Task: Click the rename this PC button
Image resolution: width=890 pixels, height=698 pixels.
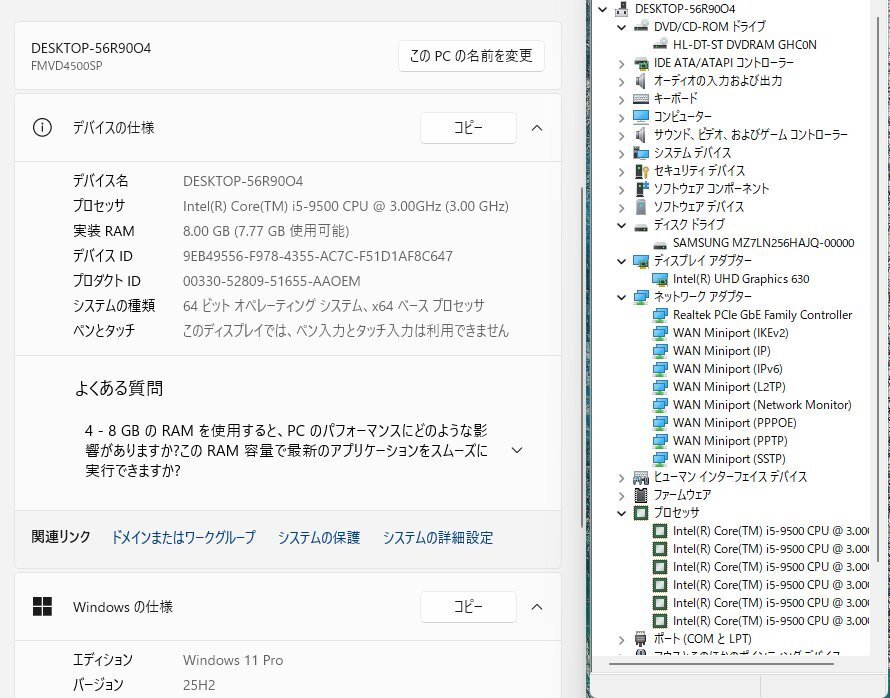Action: (x=471, y=56)
